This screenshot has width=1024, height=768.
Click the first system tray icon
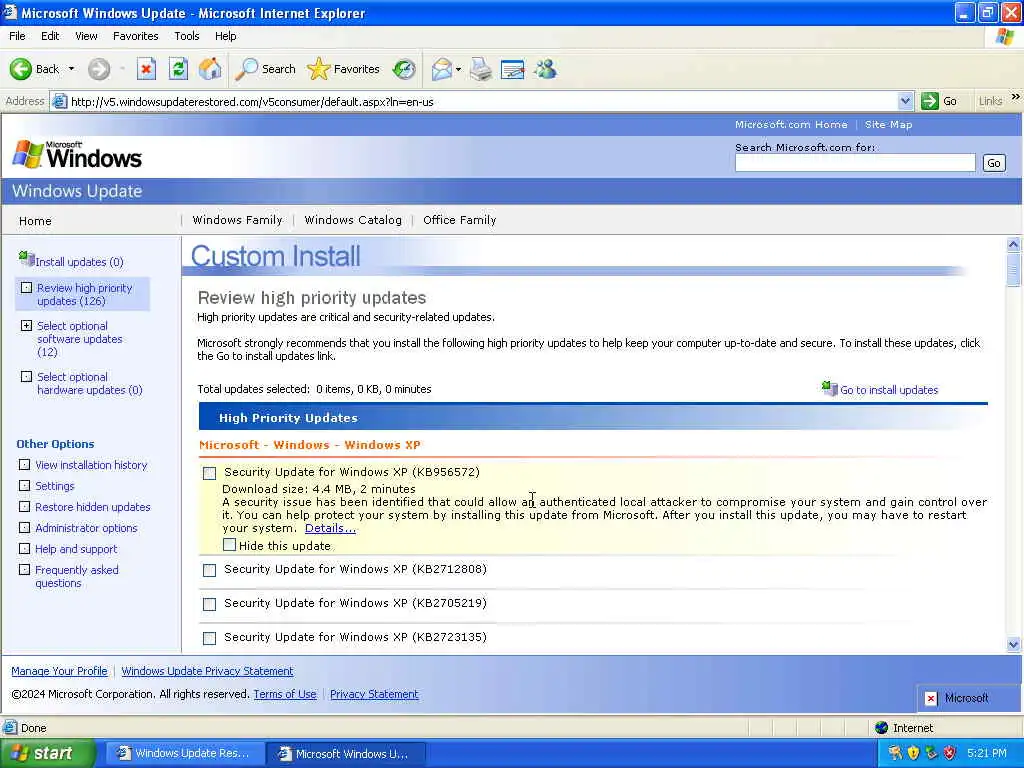895,753
